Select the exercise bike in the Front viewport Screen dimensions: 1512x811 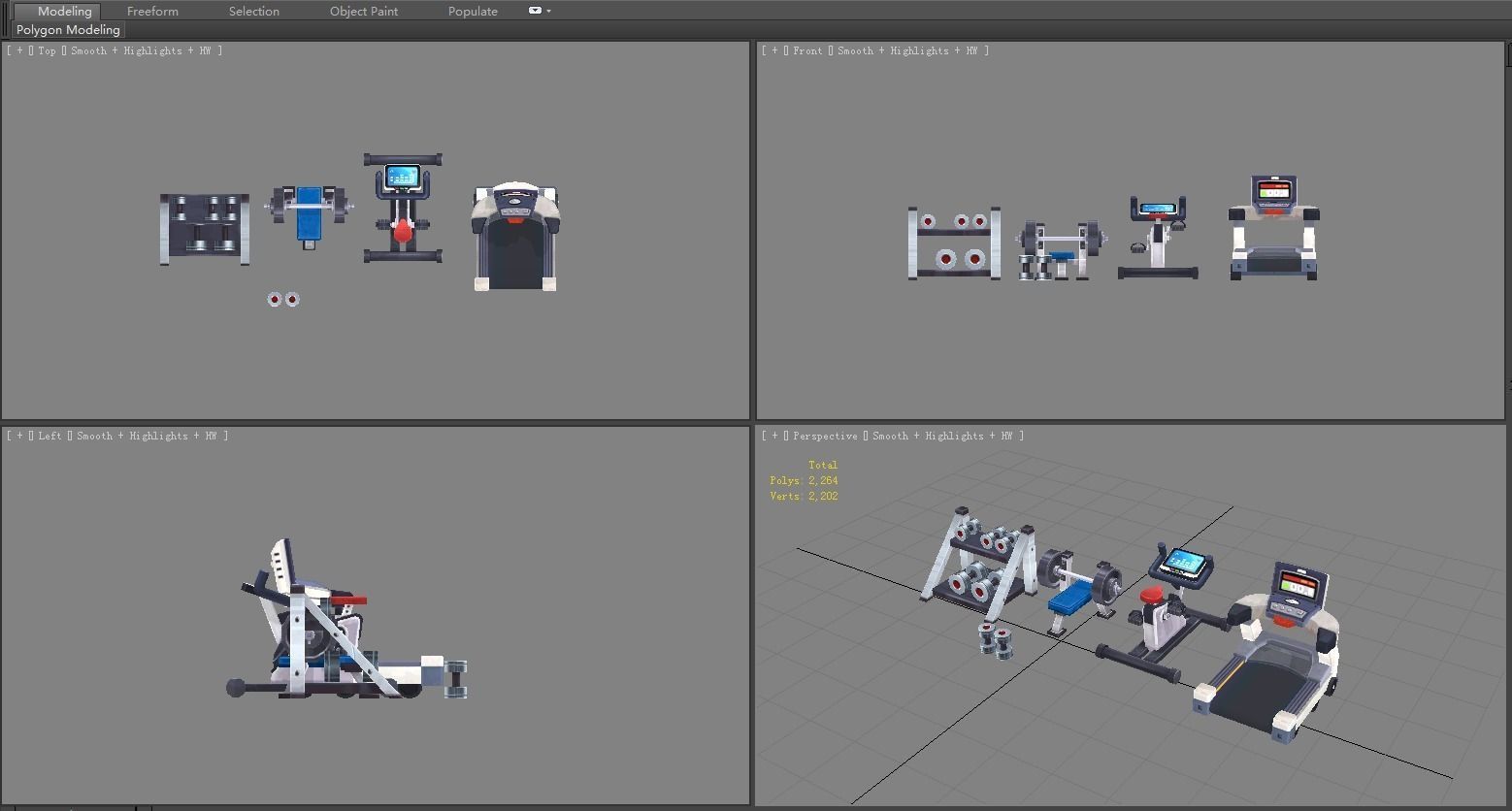pos(1157,238)
